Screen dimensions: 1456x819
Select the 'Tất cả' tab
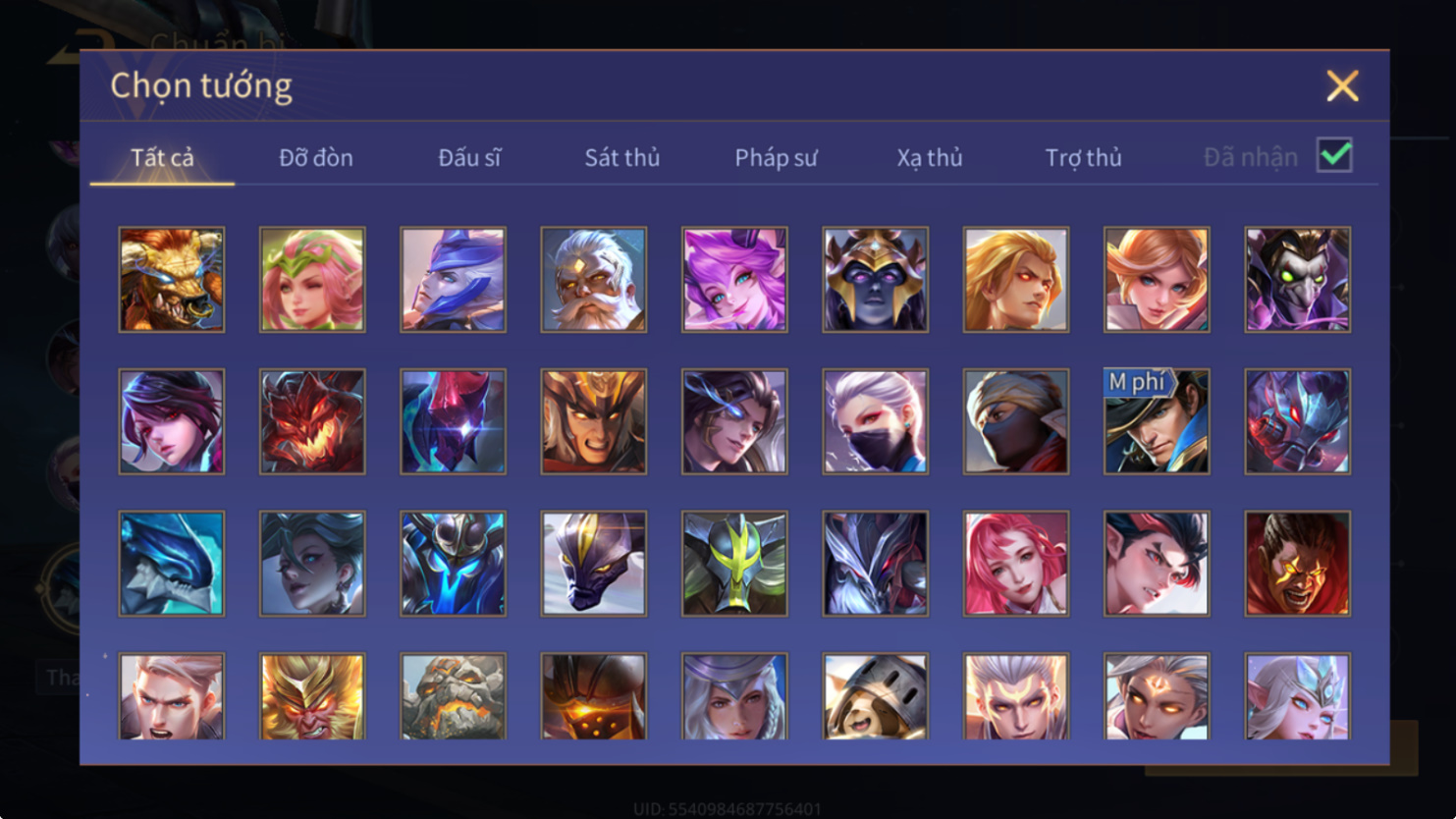click(x=162, y=157)
